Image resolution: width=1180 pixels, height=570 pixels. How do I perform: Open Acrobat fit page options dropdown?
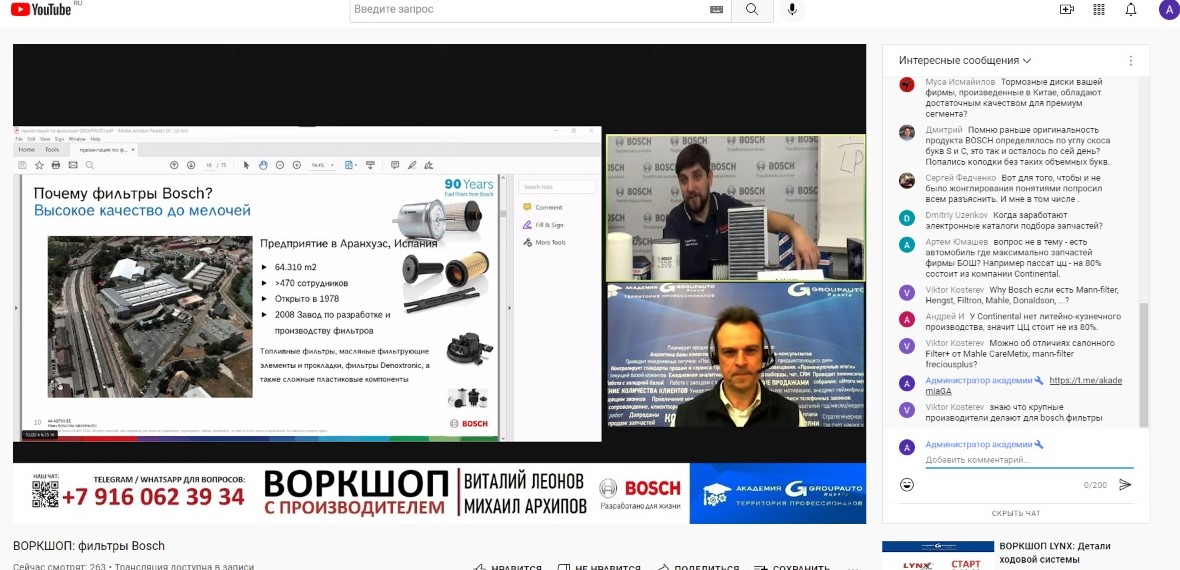coord(351,165)
